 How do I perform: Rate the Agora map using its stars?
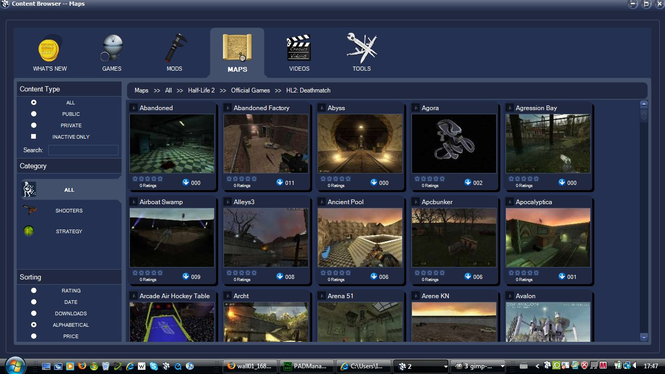[x=430, y=179]
